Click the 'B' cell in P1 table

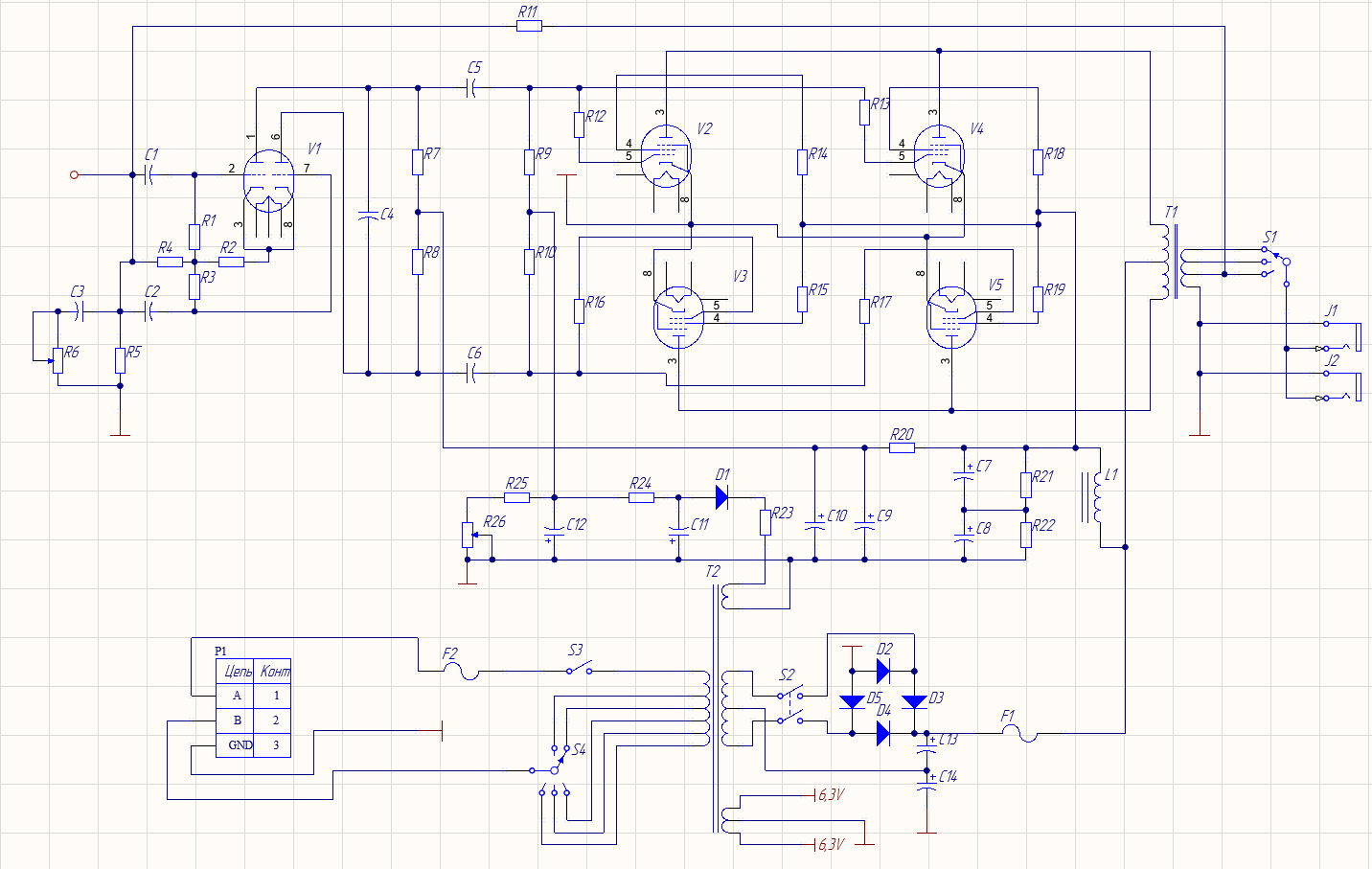237,720
